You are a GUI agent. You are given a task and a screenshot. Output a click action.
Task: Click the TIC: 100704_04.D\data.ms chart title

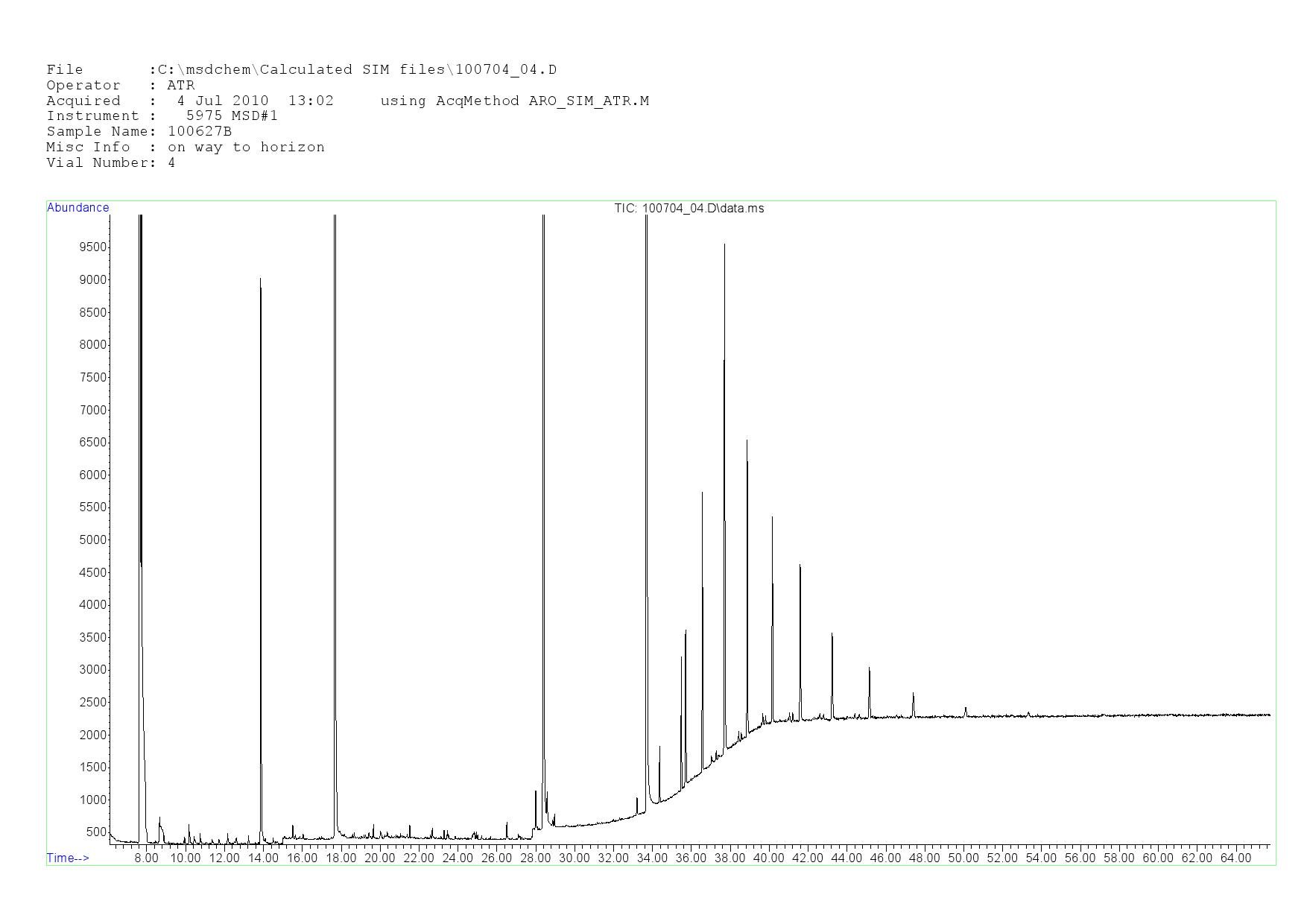pos(689,209)
